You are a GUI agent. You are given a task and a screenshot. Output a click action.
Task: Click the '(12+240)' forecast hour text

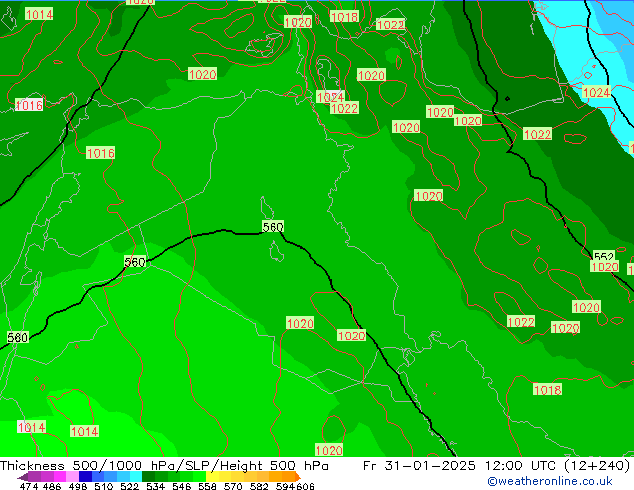[597, 466]
